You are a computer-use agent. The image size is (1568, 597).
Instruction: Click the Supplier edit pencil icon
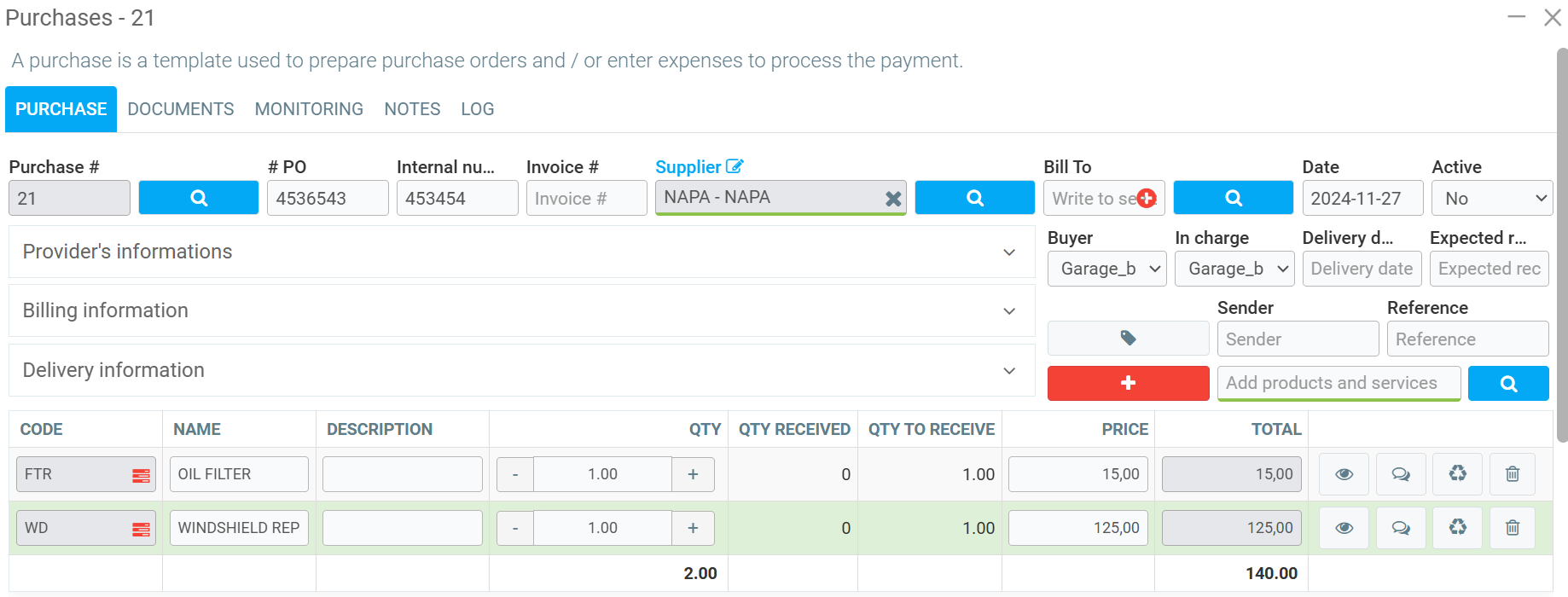(735, 166)
